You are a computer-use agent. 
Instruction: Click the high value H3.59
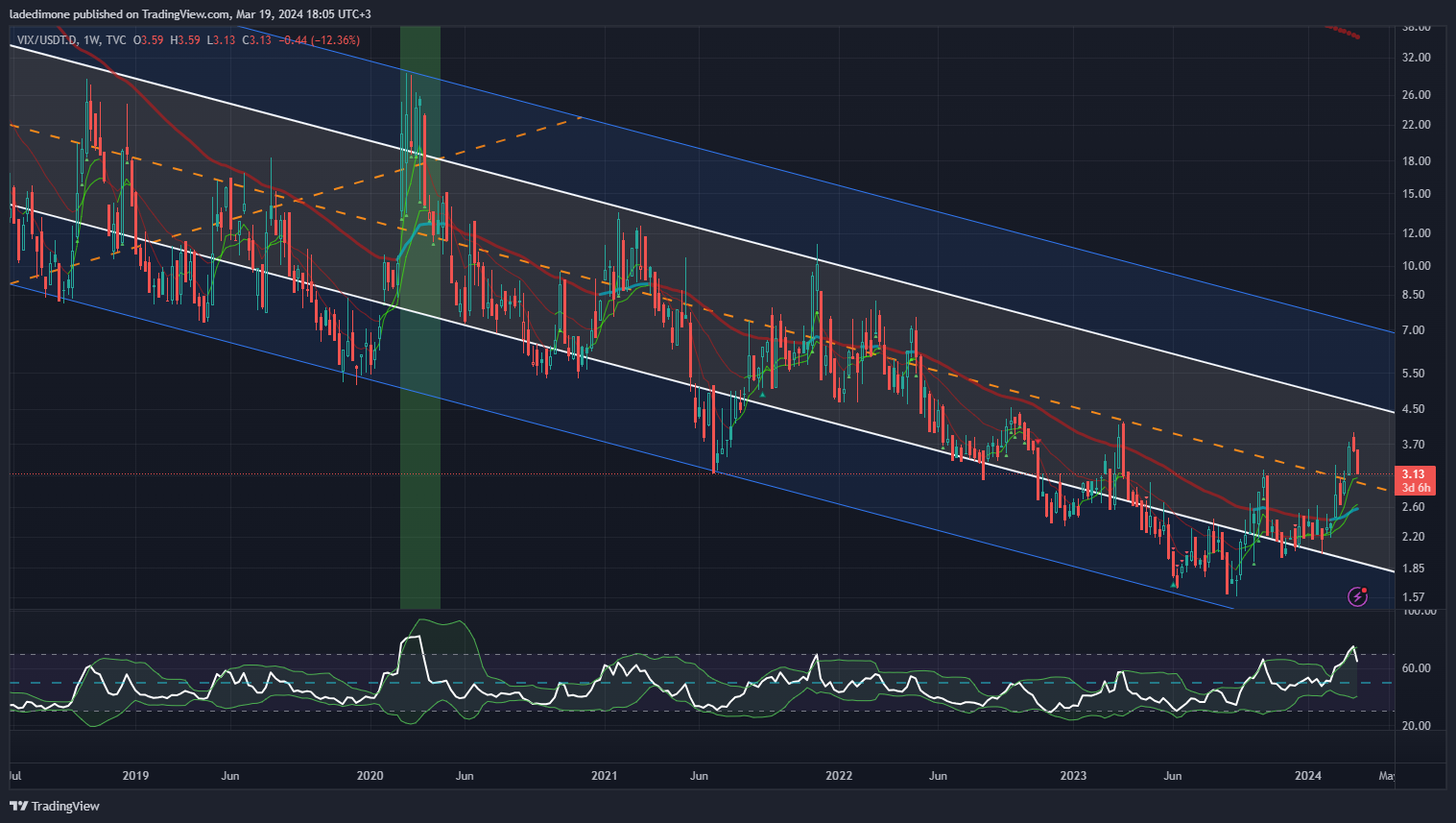coord(184,40)
